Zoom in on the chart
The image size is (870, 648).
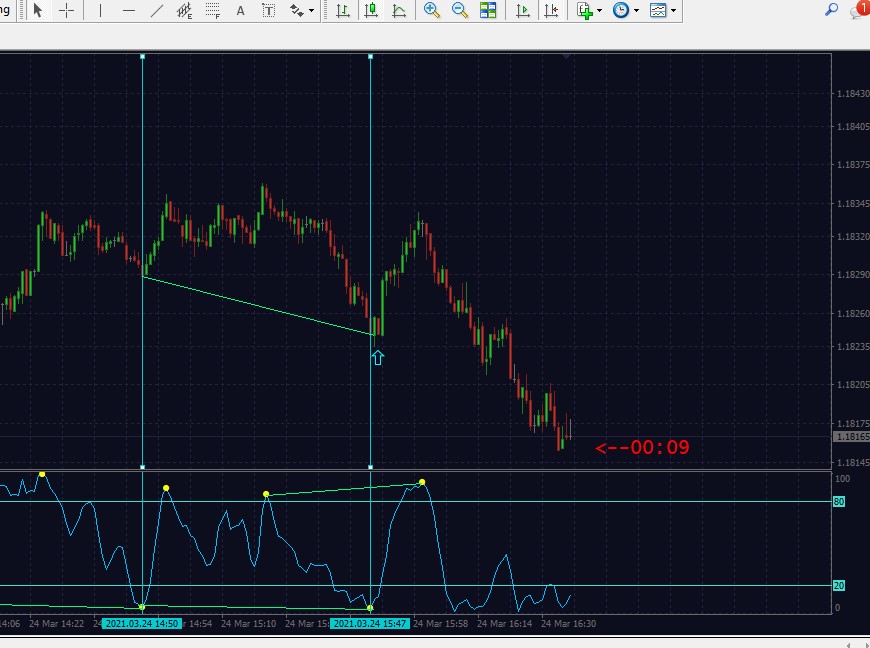[x=432, y=10]
